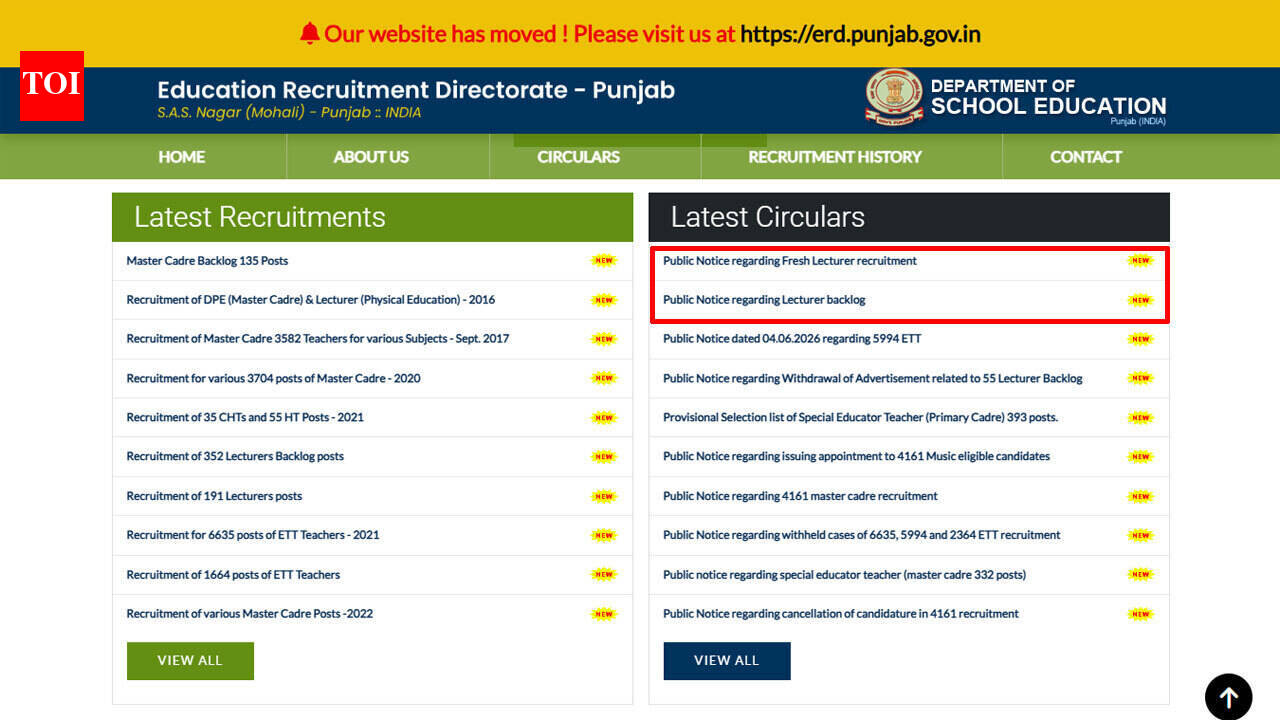Open the CONTACT menu item
Image resolution: width=1280 pixels, height=720 pixels.
1086,157
